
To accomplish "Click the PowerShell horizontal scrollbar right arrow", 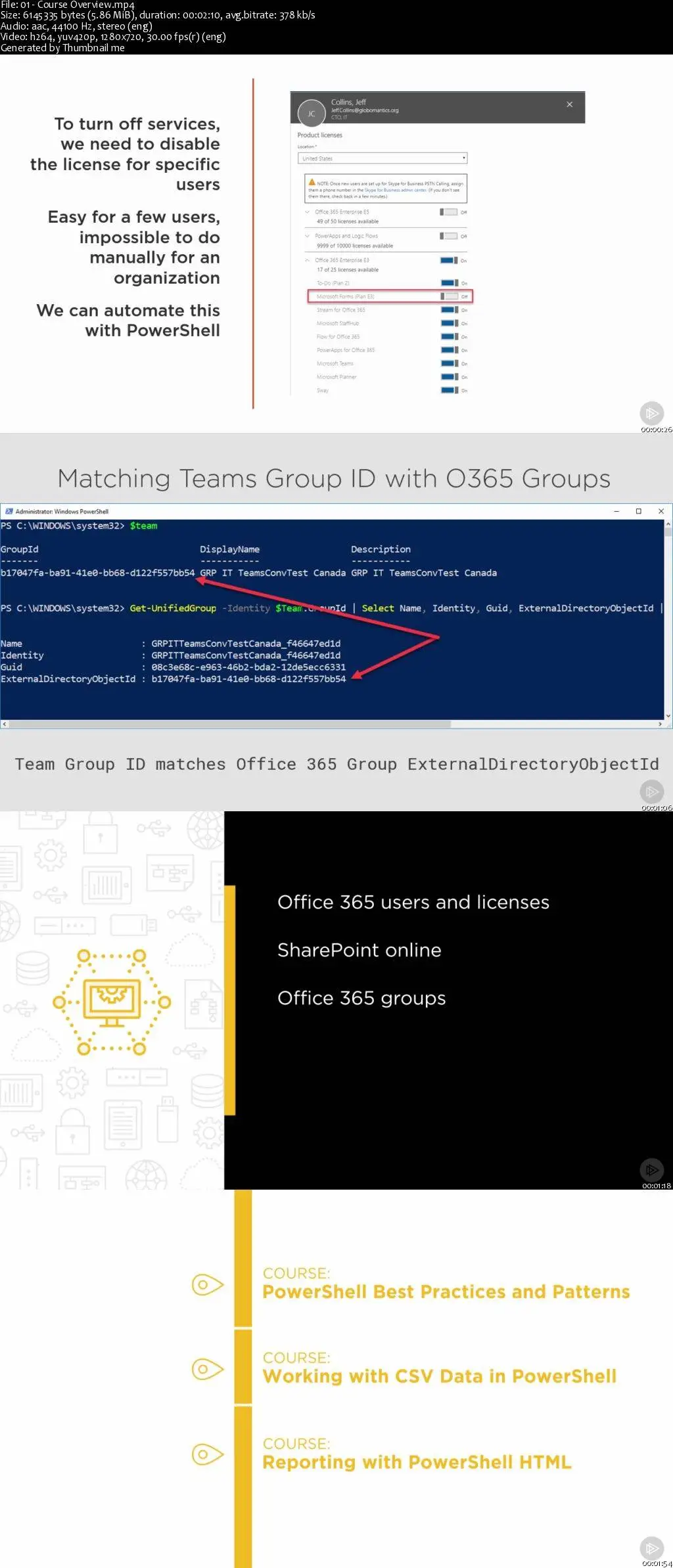I will click(x=660, y=724).
